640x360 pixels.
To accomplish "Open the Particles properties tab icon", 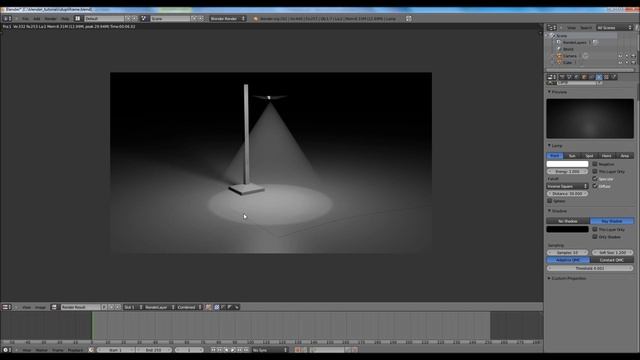I will (x=613, y=77).
